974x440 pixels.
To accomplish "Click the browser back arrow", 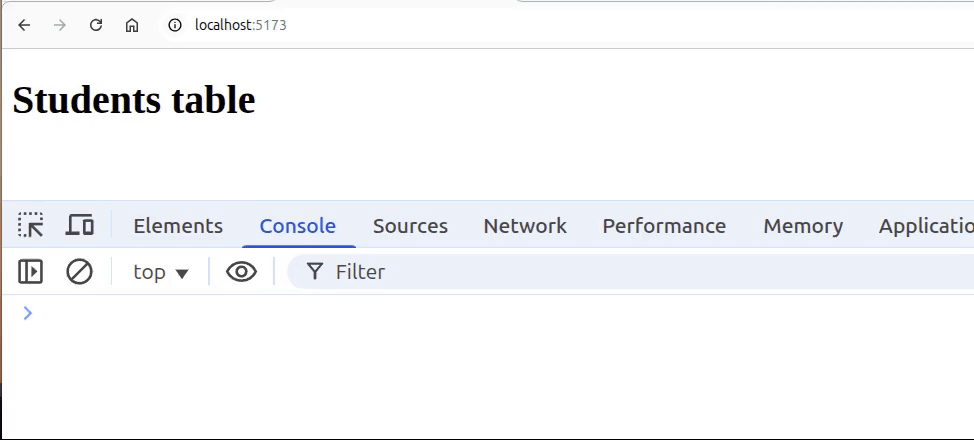I will pos(24,25).
